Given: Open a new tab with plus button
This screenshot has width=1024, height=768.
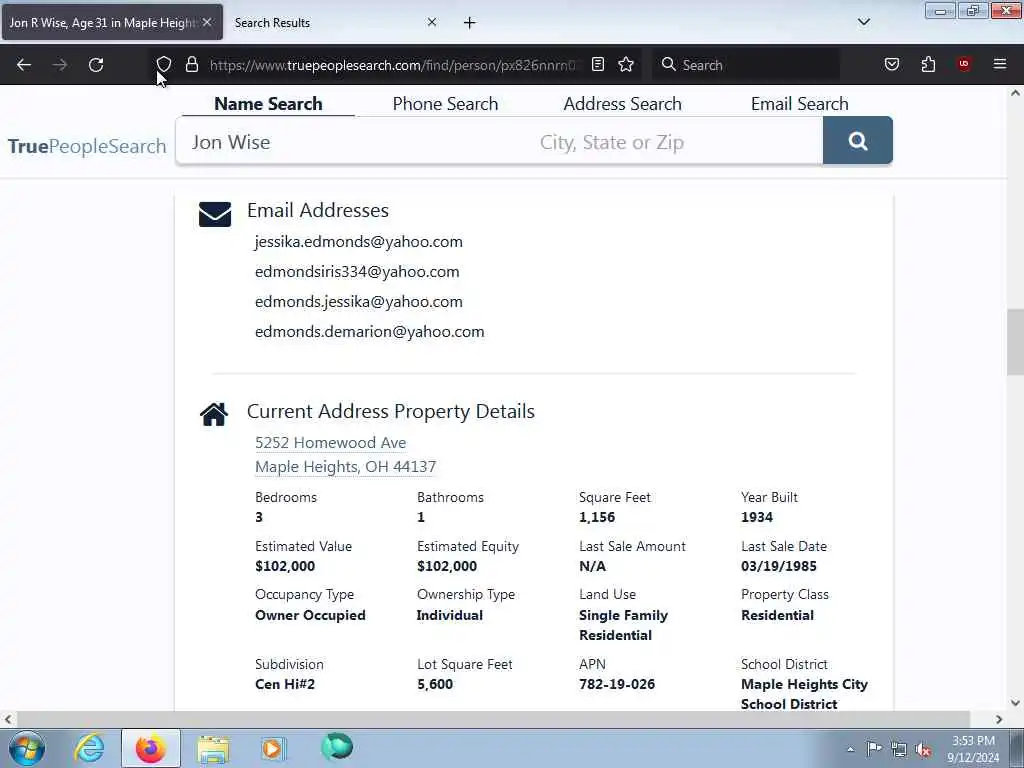Looking at the screenshot, I should point(470,23).
